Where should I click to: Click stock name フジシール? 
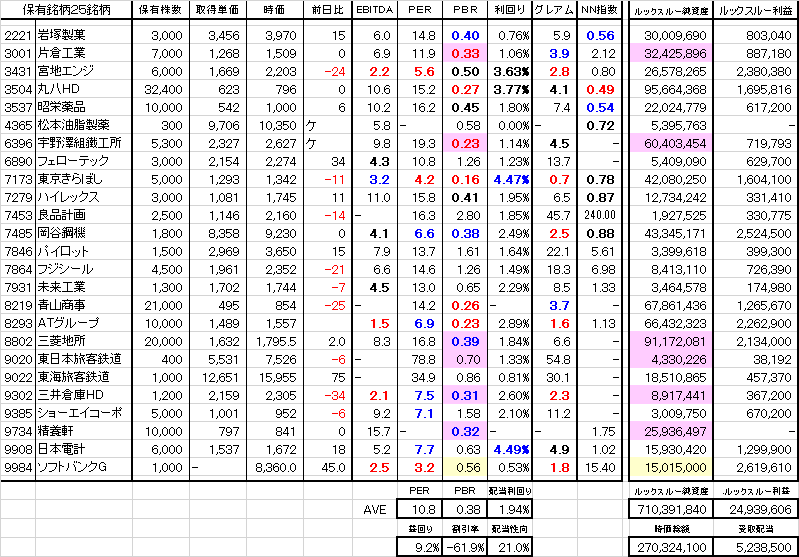pyautogui.click(x=65, y=269)
